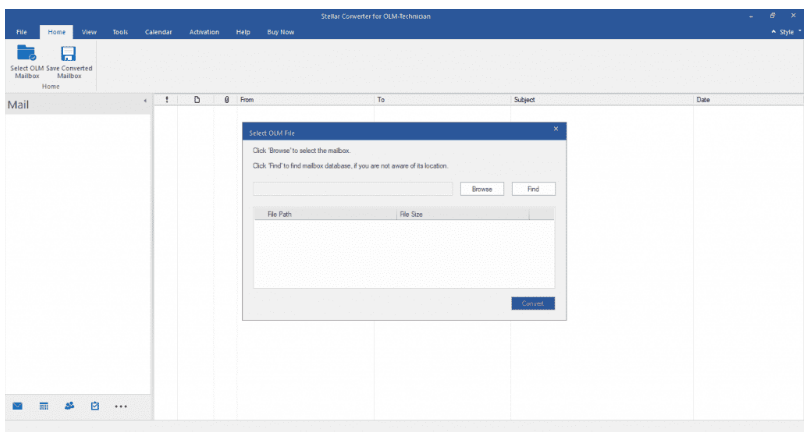Open the Contacts view icon in bottom navigation
811x436 pixels.
(69, 406)
